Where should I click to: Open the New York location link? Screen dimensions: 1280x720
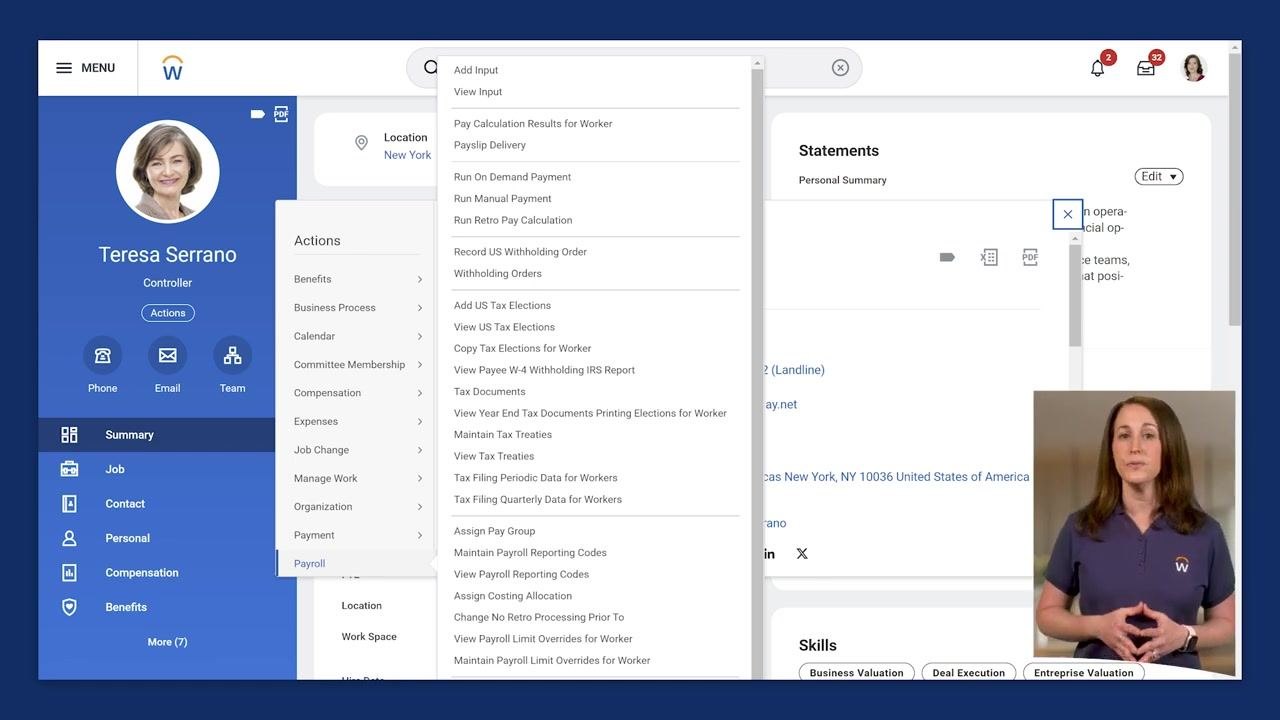coord(407,155)
